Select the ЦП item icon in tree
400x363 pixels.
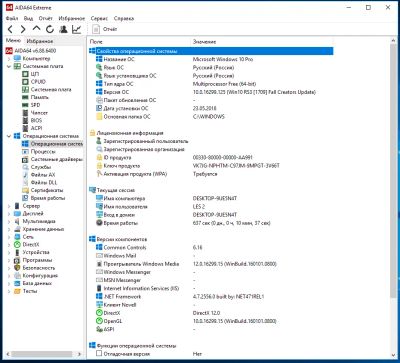pos(25,74)
